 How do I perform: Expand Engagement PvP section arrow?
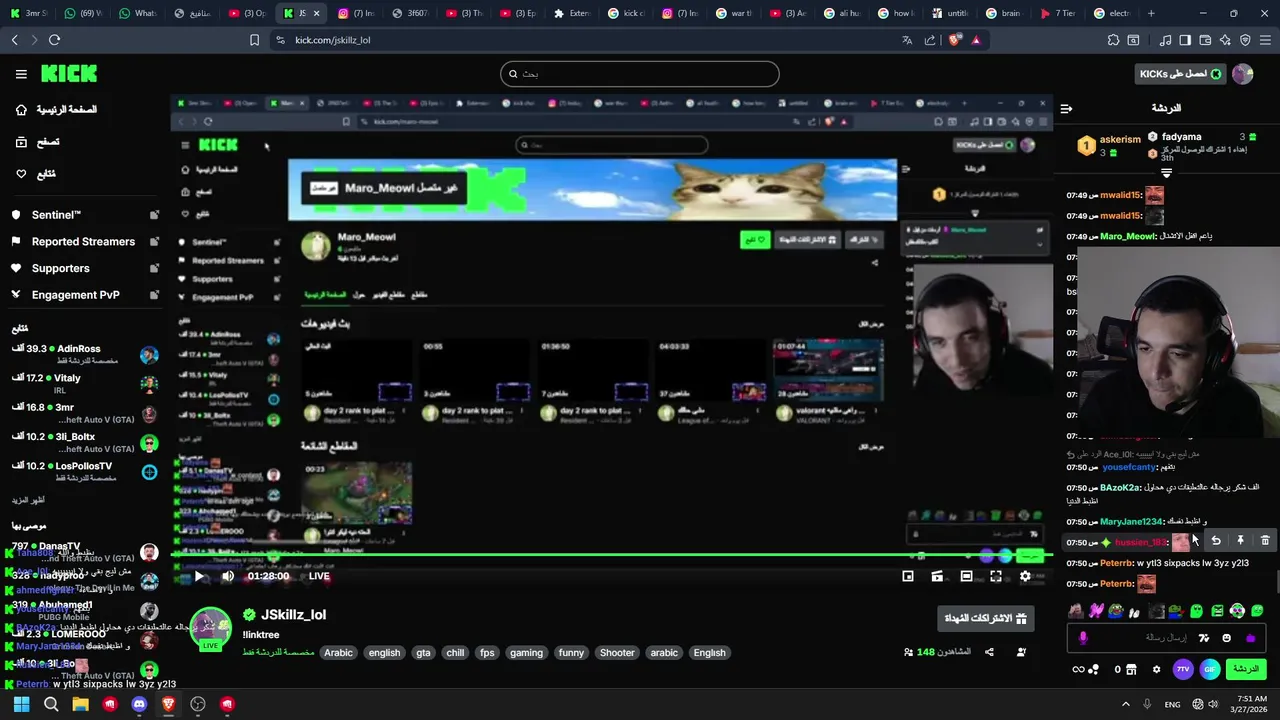pyautogui.click(x=154, y=295)
